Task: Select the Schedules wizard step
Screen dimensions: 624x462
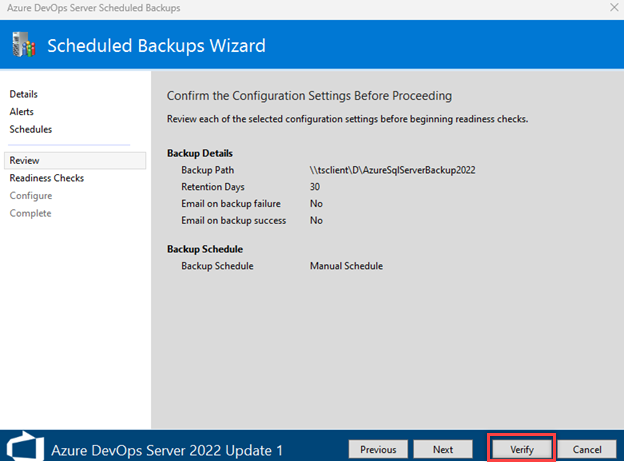Action: click(31, 129)
